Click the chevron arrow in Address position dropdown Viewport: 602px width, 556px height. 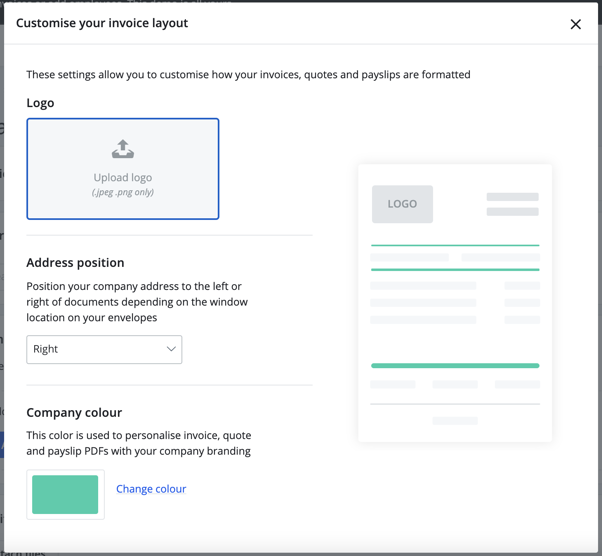[171, 349]
